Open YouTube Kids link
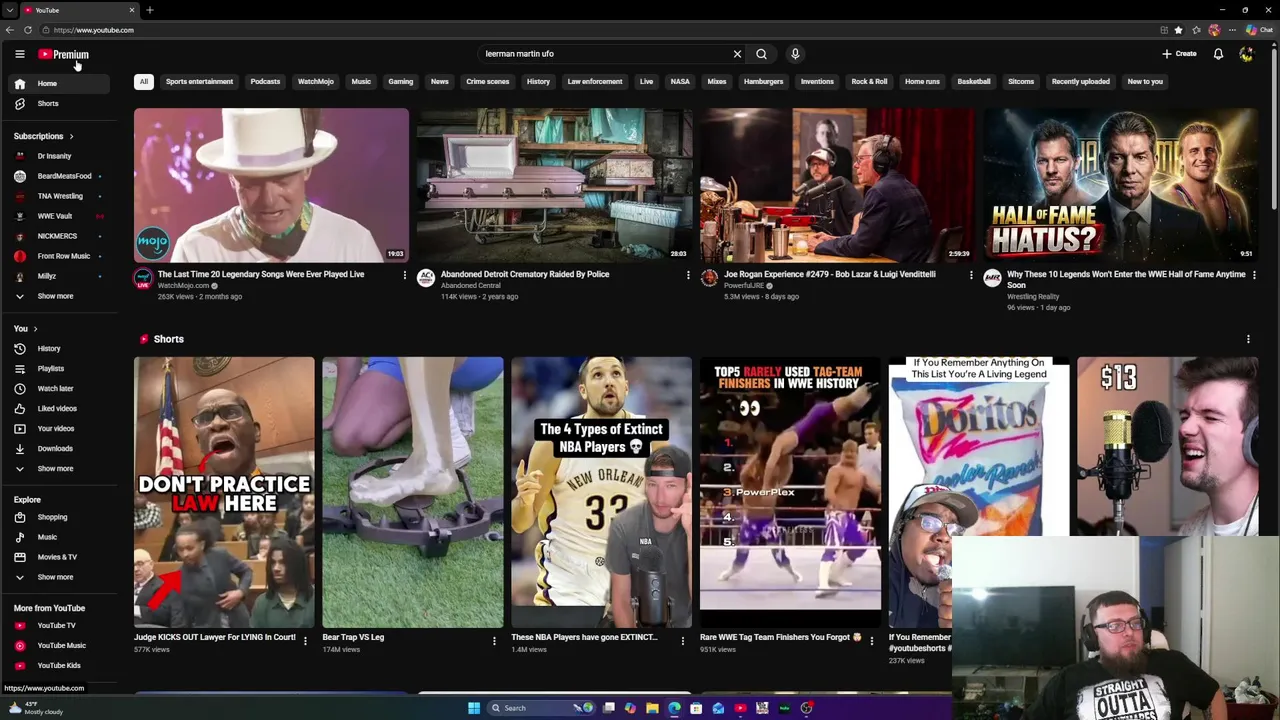This screenshot has width=1280, height=720. [x=59, y=665]
